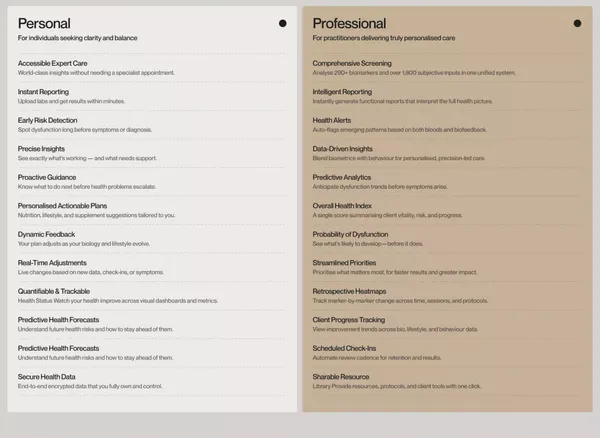The width and height of the screenshot is (600, 438).
Task: Click the Quantifiable & Trackable feature
Action: point(54,291)
